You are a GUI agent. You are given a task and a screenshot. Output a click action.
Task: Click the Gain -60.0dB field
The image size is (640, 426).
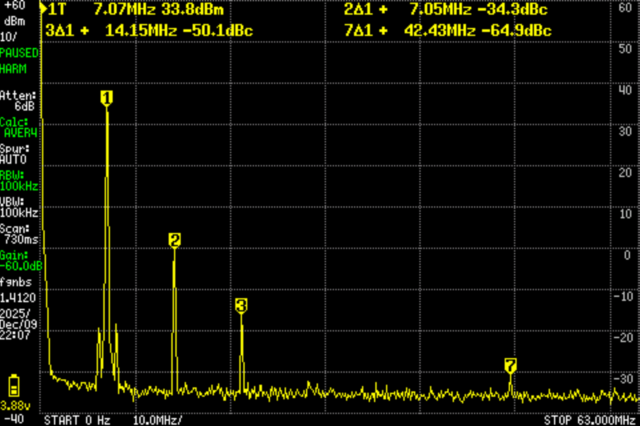pyautogui.click(x=20, y=262)
